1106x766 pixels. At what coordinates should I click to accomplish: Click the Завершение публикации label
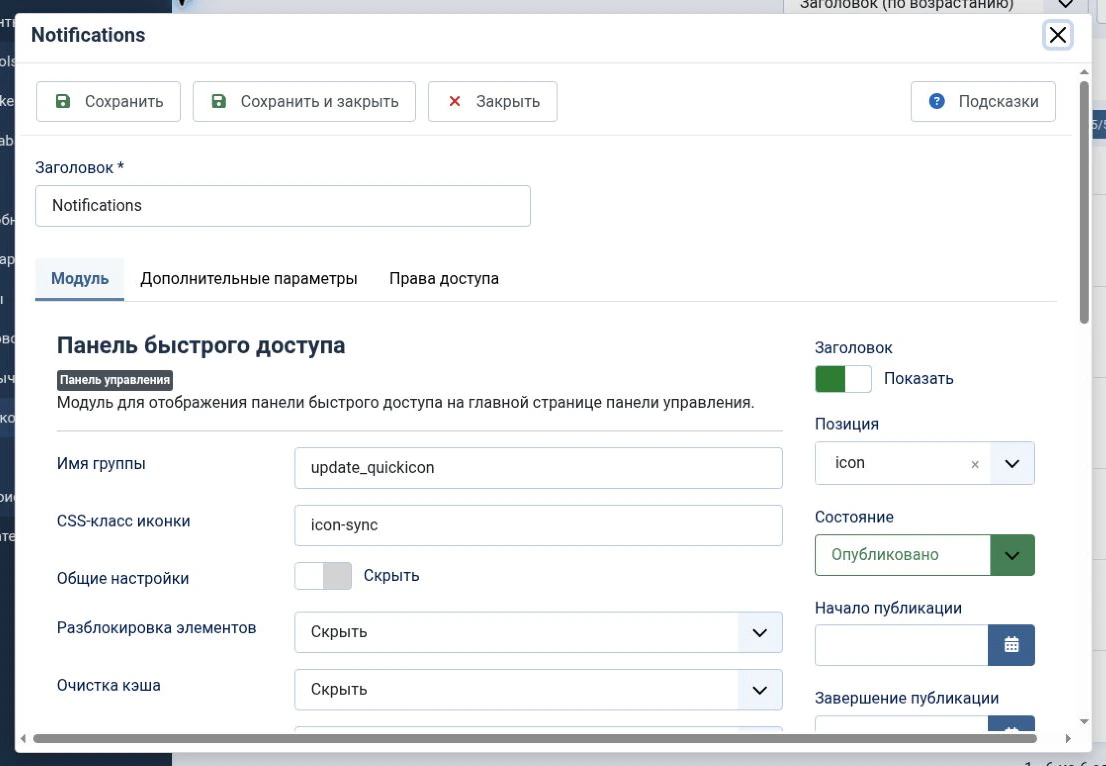pos(907,698)
